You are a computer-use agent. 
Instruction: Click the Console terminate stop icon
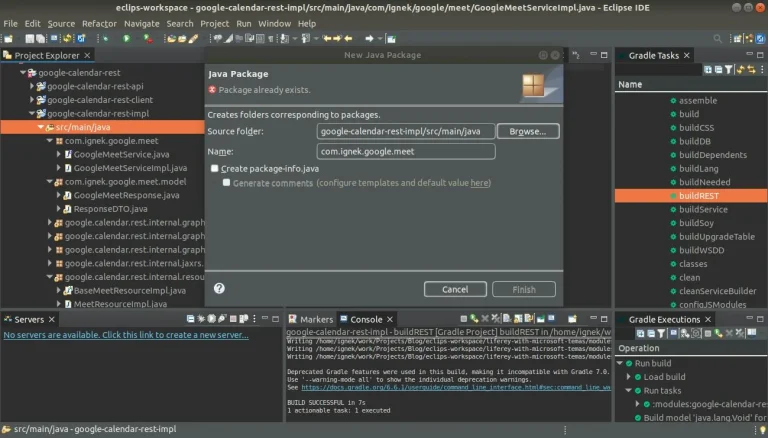(x=463, y=319)
